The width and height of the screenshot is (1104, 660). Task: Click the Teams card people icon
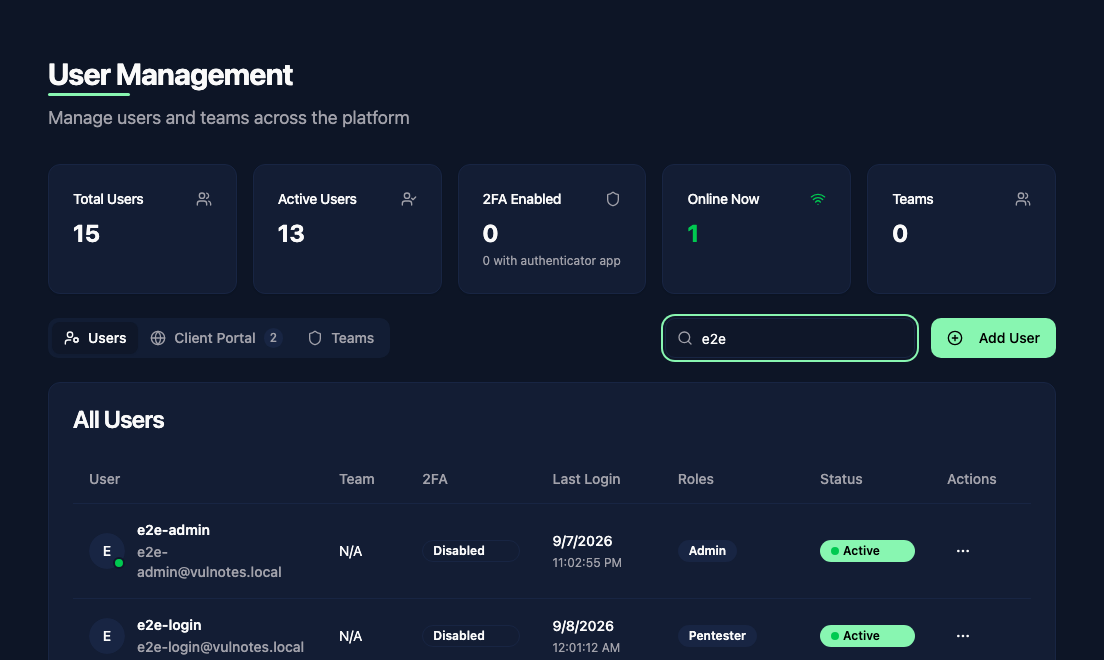(1023, 199)
